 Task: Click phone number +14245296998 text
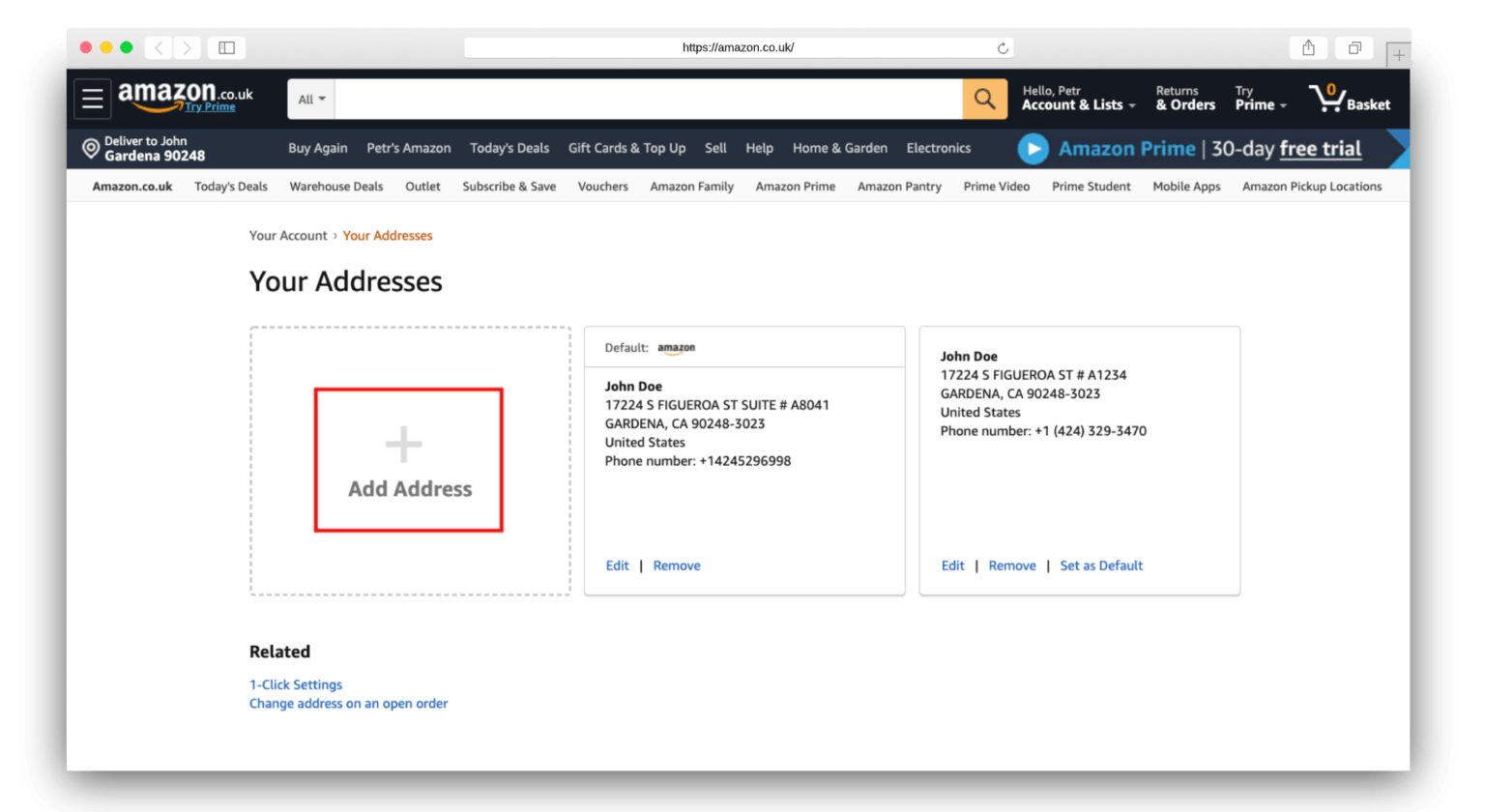(745, 461)
